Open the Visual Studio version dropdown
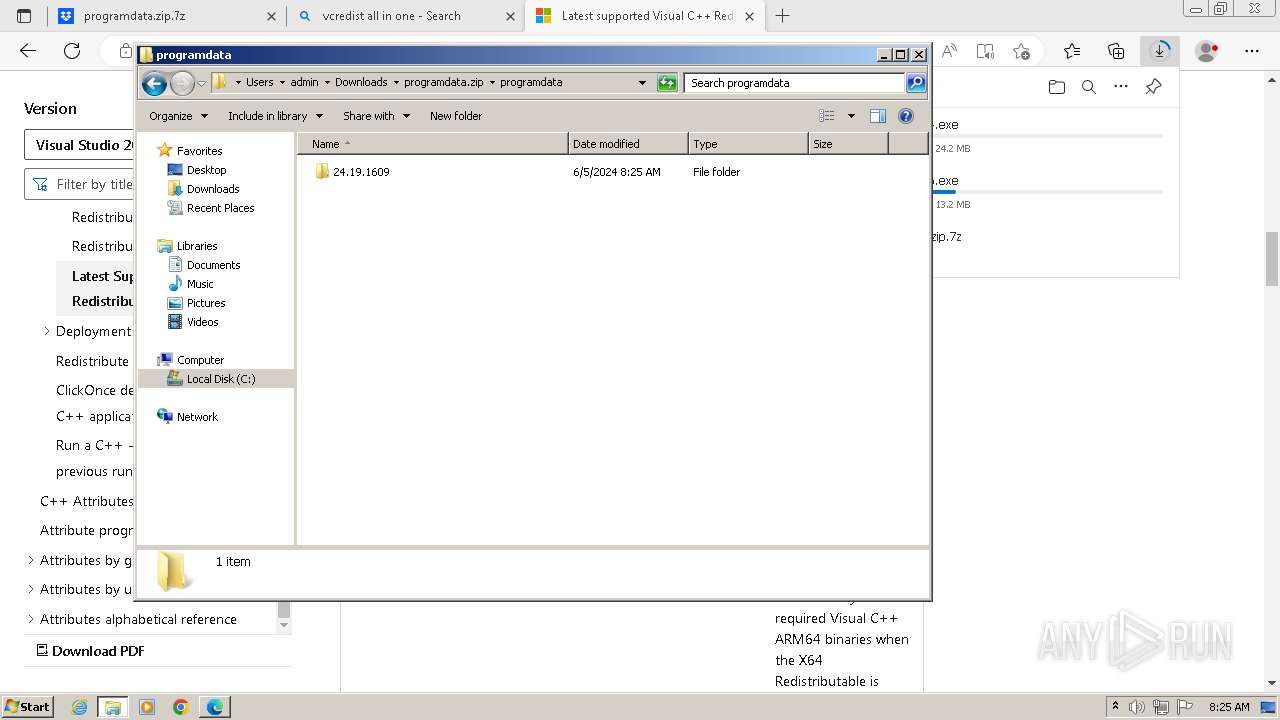This screenshot has height=720, width=1280. click(80, 145)
